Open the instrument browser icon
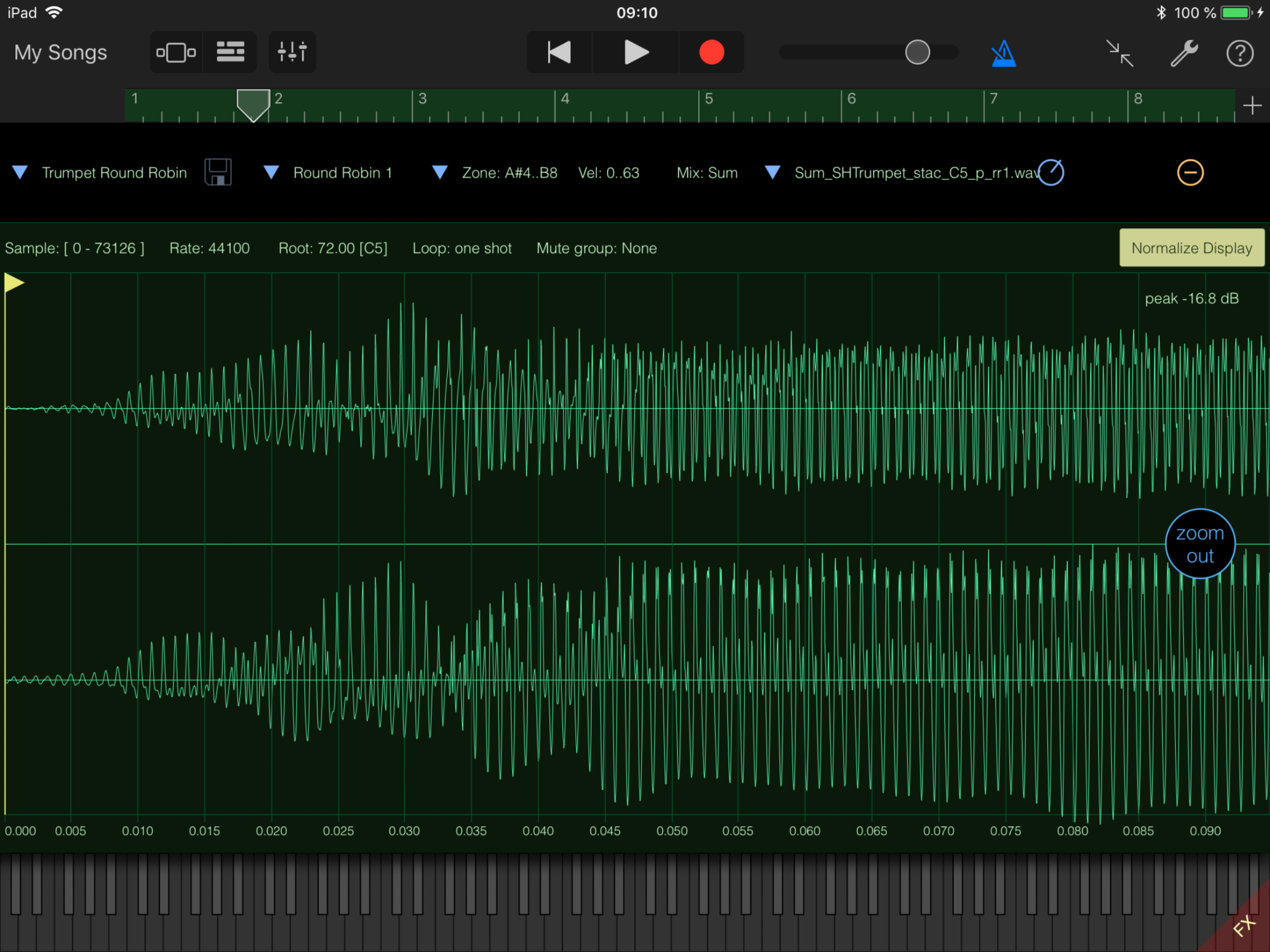The width and height of the screenshot is (1270, 952). 176,52
